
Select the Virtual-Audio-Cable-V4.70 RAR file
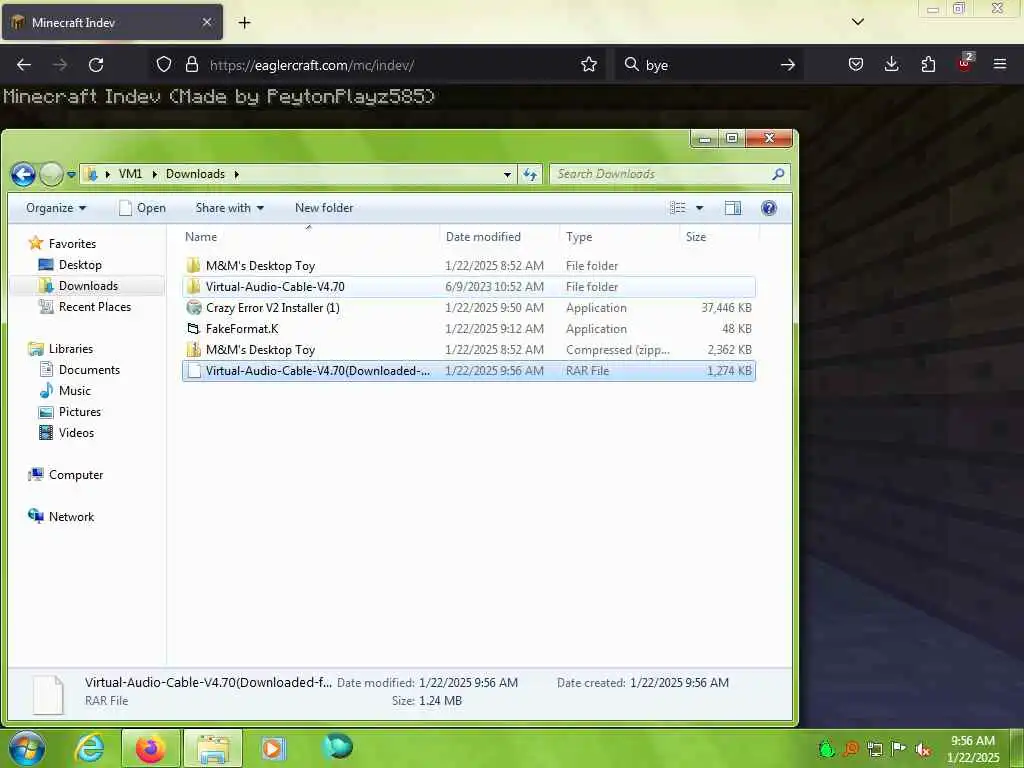pyautogui.click(x=469, y=371)
